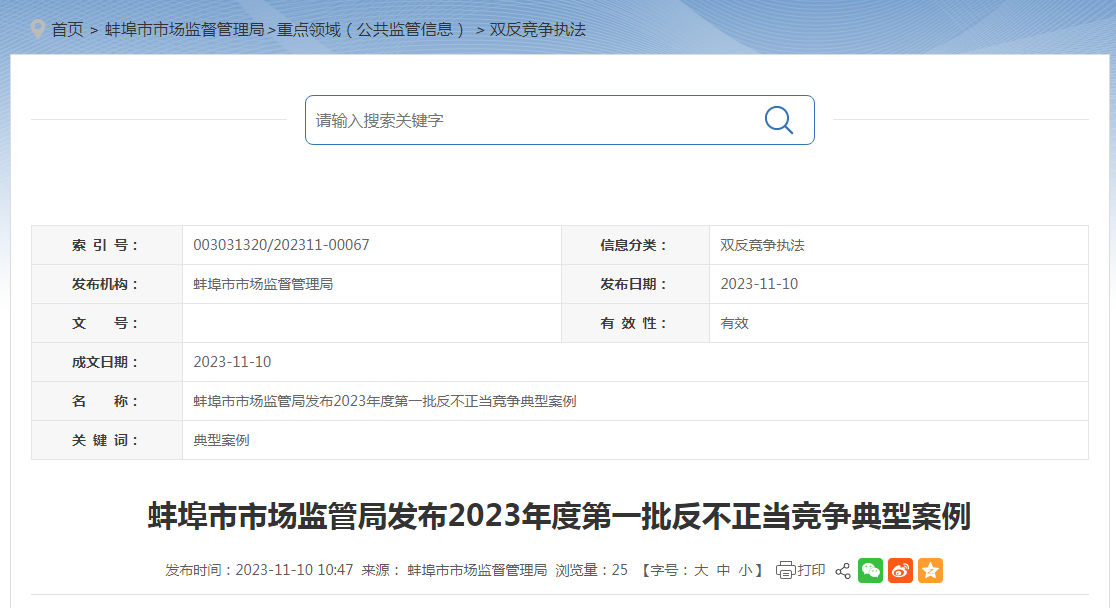Click 有效性 value 有效
Viewport: 1116px width, 608px height.
tap(735, 323)
